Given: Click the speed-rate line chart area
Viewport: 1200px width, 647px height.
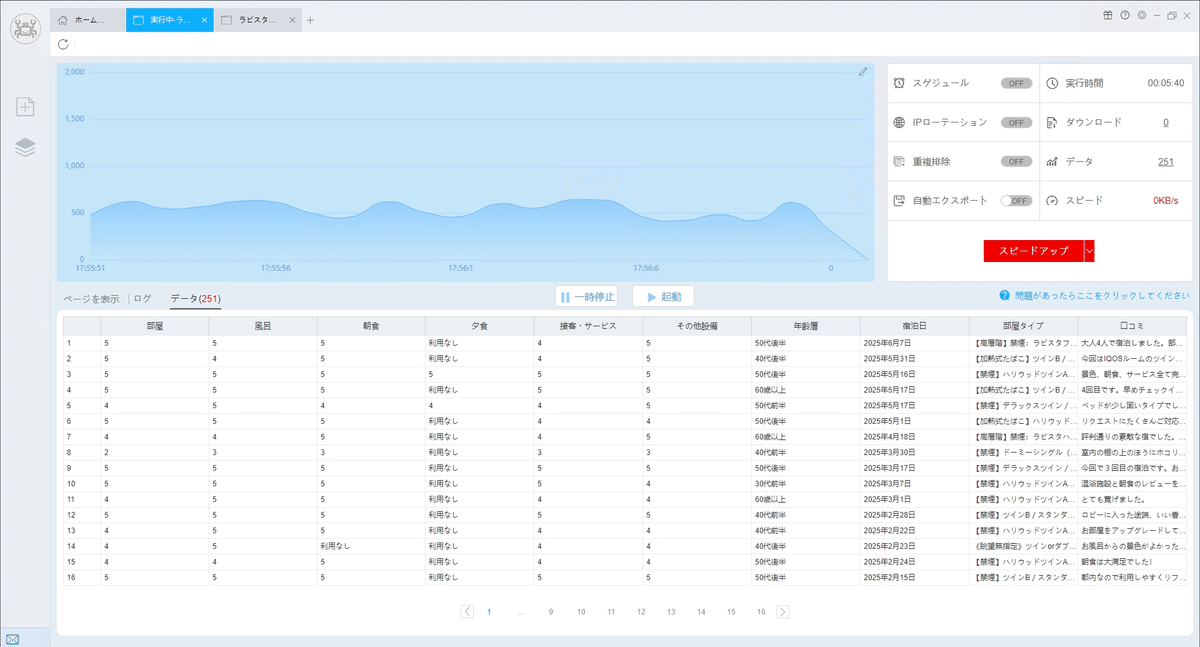Looking at the screenshot, I should 465,170.
